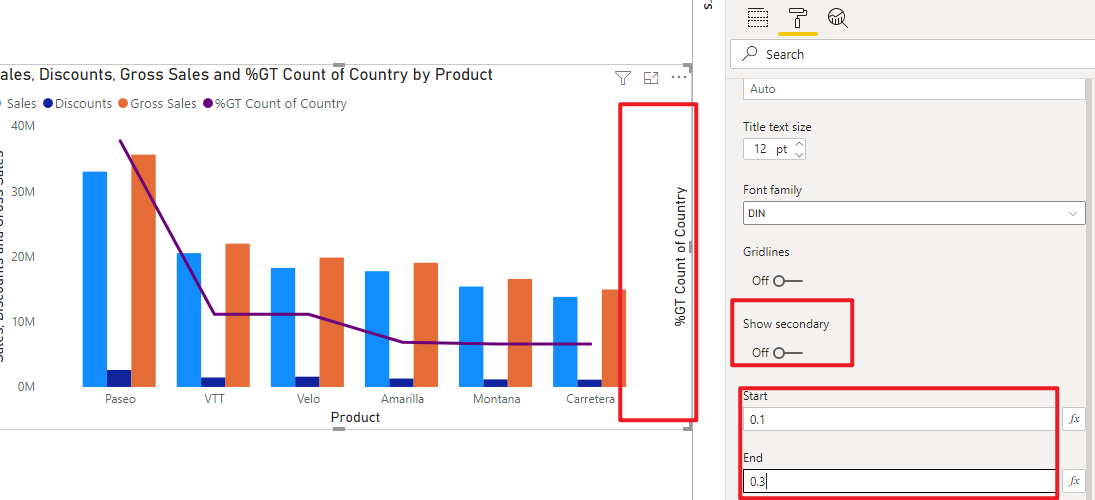Click the fx button next to Start
The width and height of the screenshot is (1095, 500).
point(1074,419)
